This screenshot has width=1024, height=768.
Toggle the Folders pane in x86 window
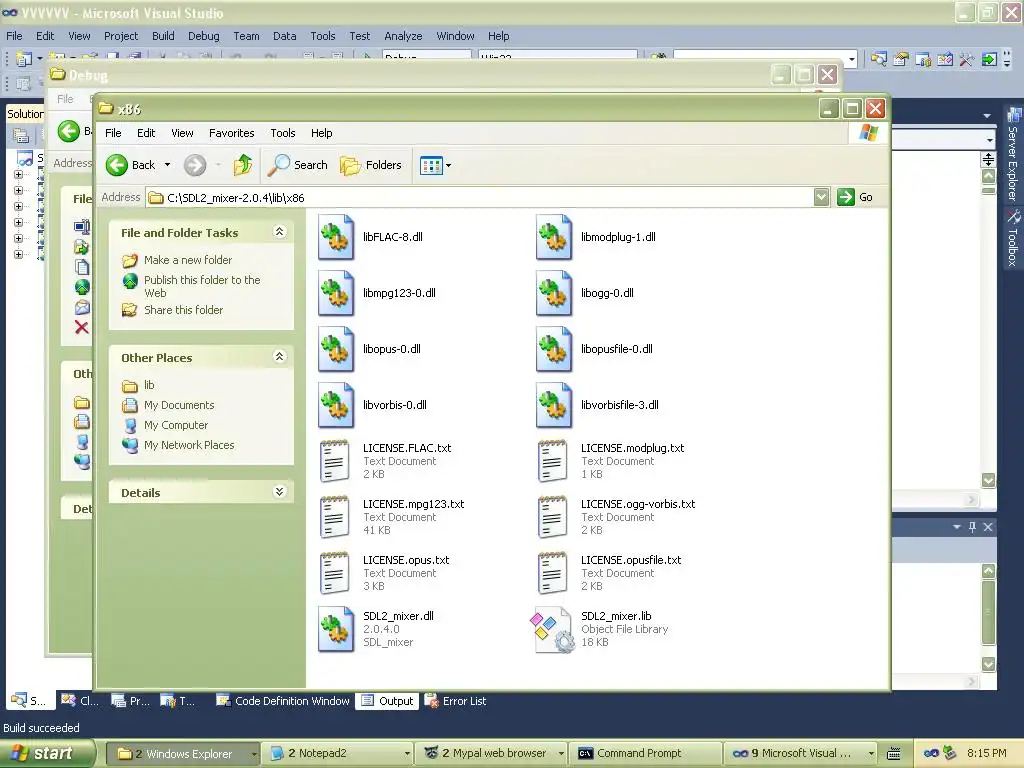tap(371, 165)
